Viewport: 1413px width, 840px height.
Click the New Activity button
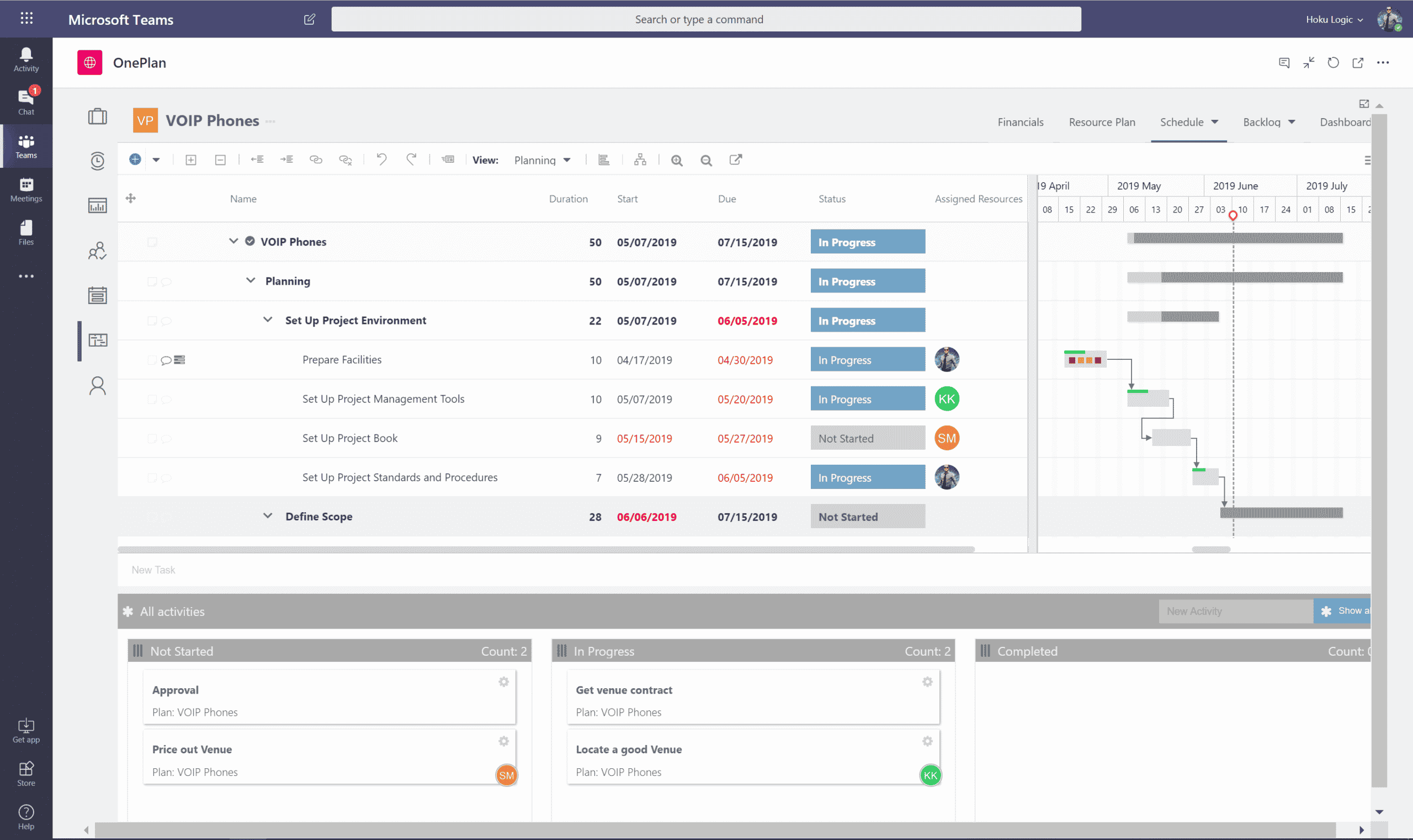1235,611
